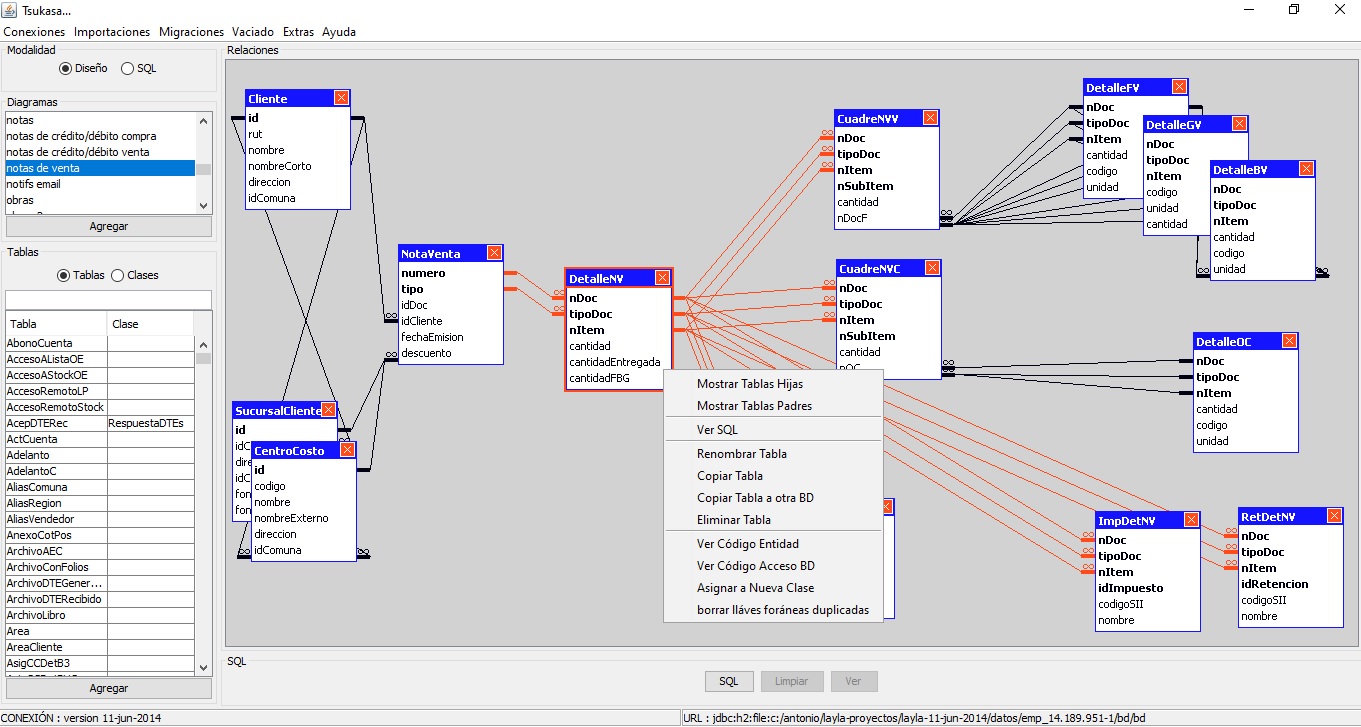Click the SQL button at bottom

[x=729, y=681]
